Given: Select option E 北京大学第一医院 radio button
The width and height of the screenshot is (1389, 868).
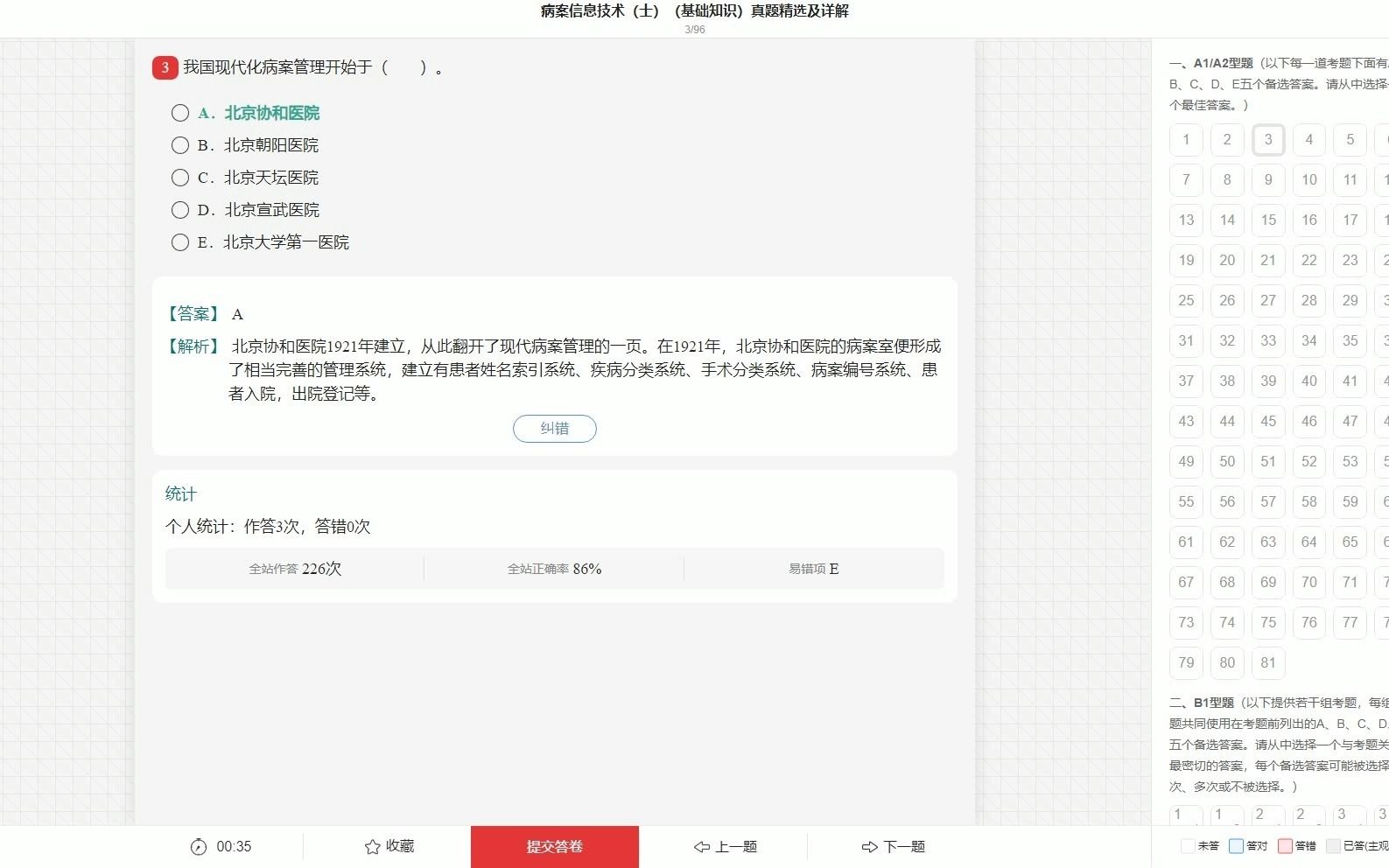Looking at the screenshot, I should tap(180, 242).
